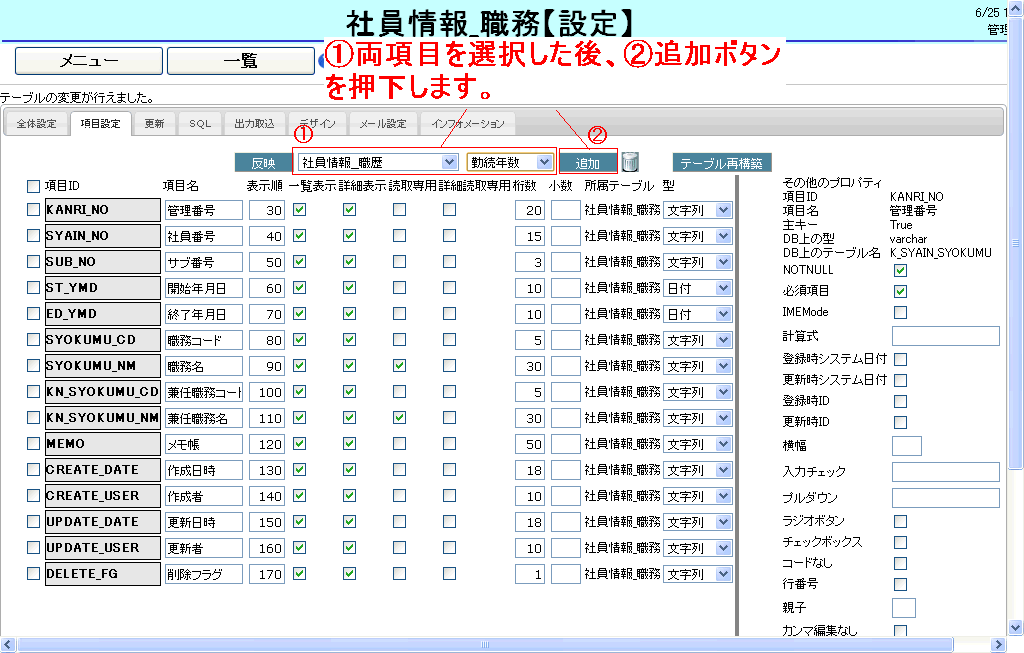Viewport: 1024px width, 653px height.
Task: Click the 計算式 input field
Action: coord(945,336)
